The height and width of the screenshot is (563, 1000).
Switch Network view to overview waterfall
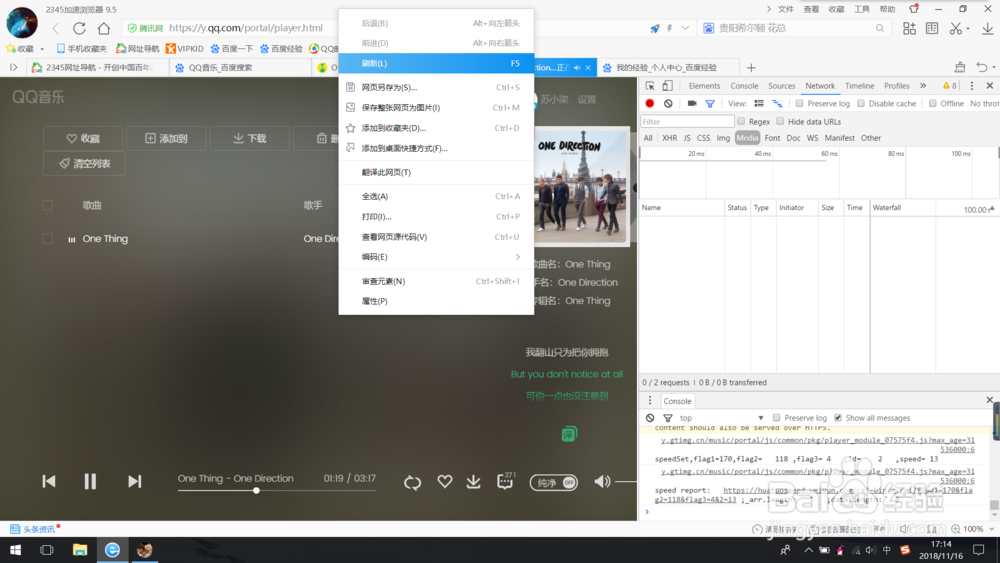tap(777, 103)
